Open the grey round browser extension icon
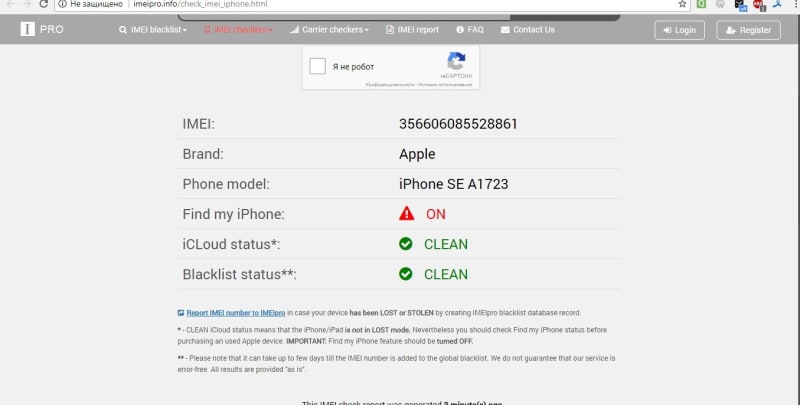 pos(720,4)
